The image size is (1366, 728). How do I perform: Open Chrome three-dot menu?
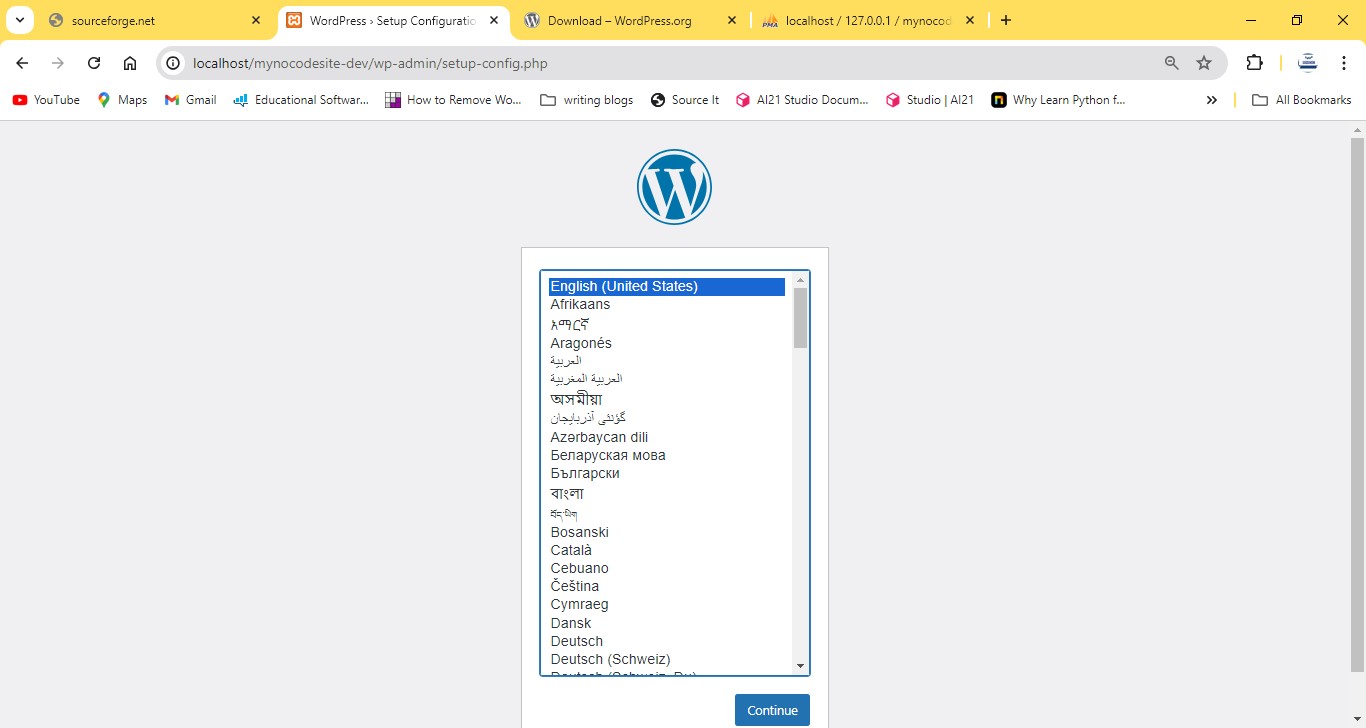[x=1344, y=63]
